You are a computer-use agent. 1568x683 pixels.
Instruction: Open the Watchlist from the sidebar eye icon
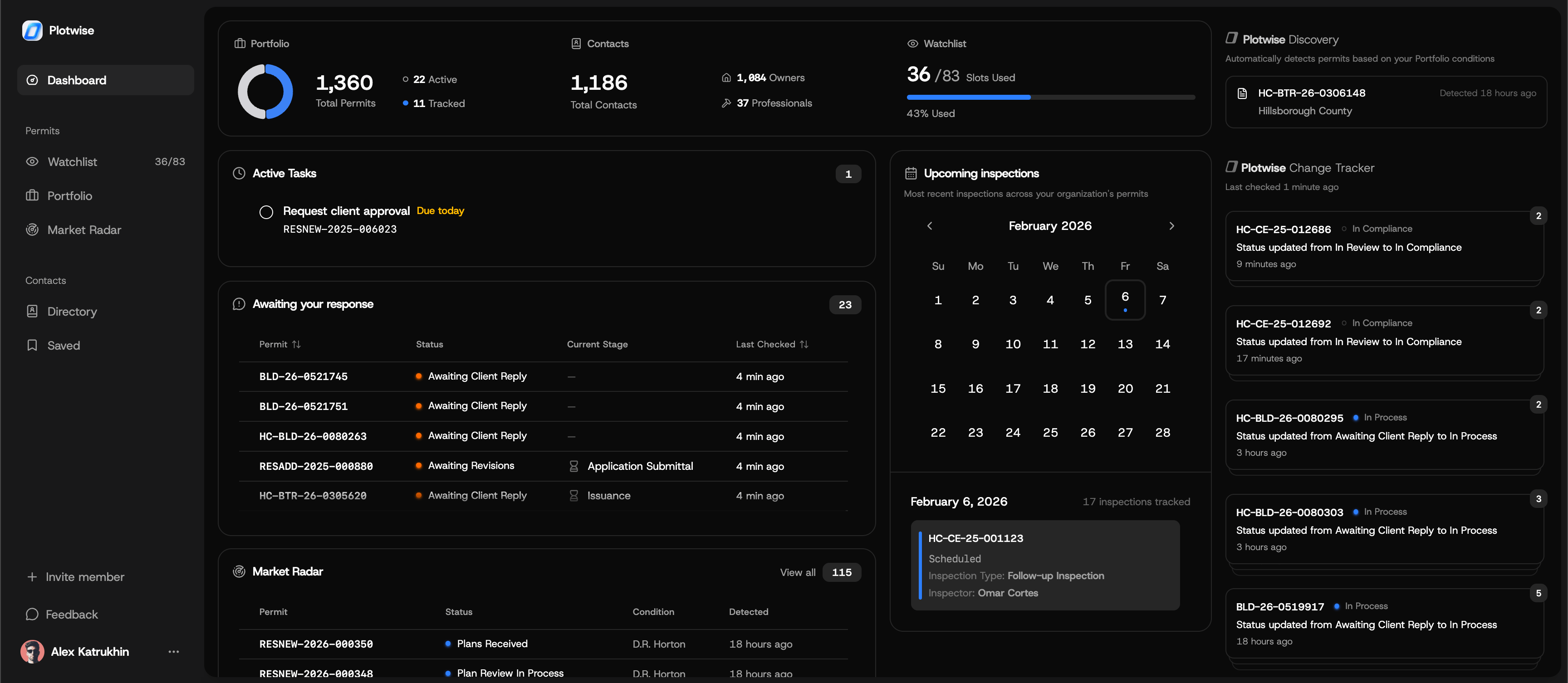(32, 161)
